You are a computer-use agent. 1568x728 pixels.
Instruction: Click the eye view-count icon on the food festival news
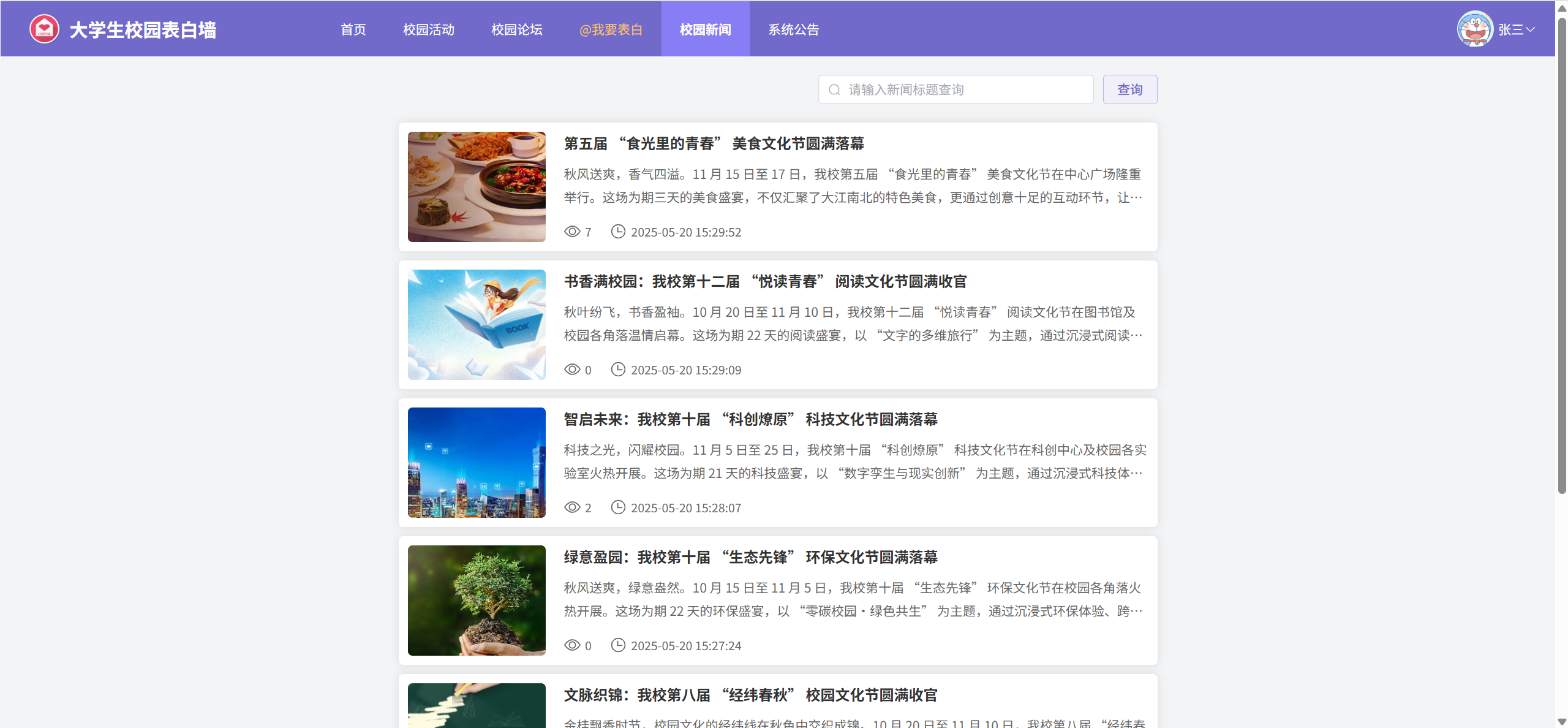pos(572,232)
